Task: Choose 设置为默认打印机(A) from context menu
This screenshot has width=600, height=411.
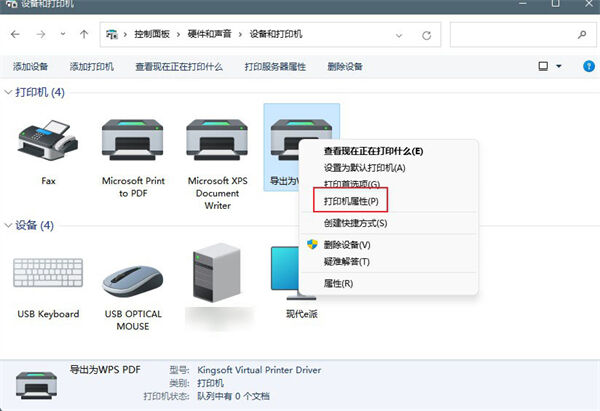Action: [x=388, y=168]
